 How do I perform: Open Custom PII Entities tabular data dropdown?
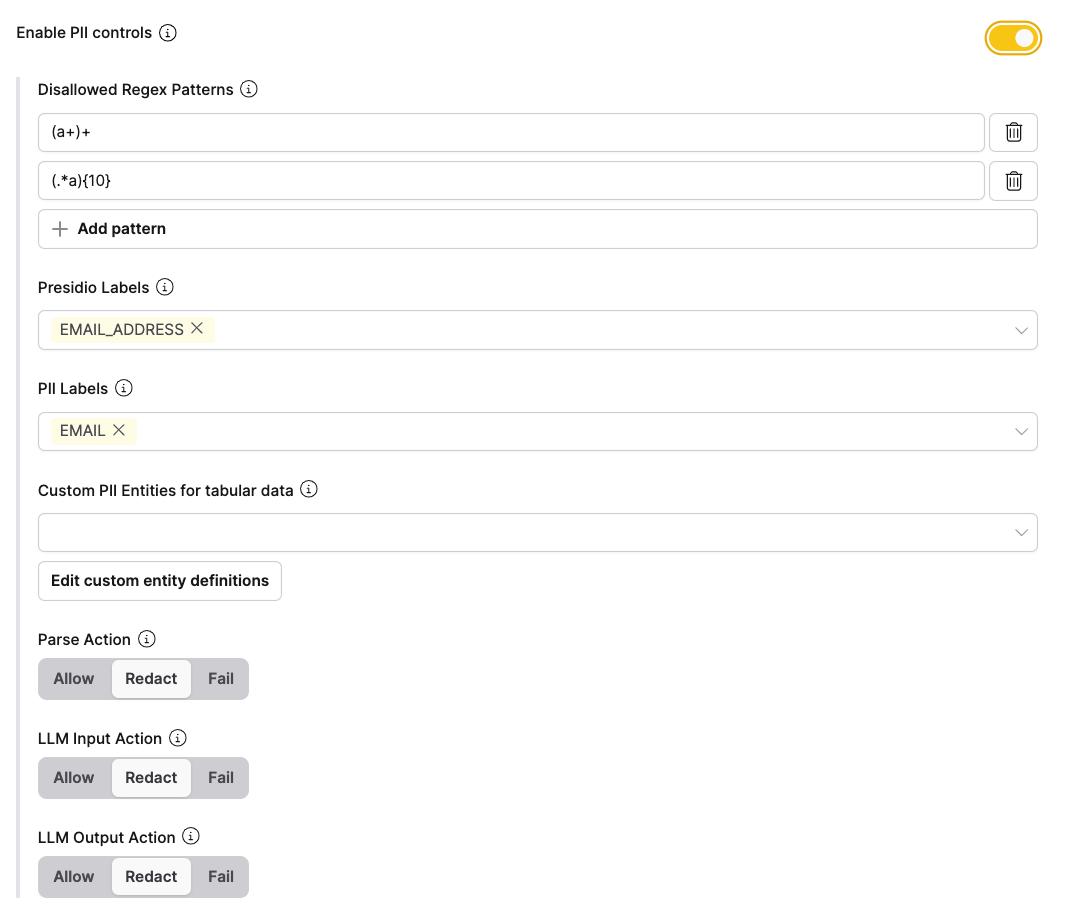coord(537,533)
